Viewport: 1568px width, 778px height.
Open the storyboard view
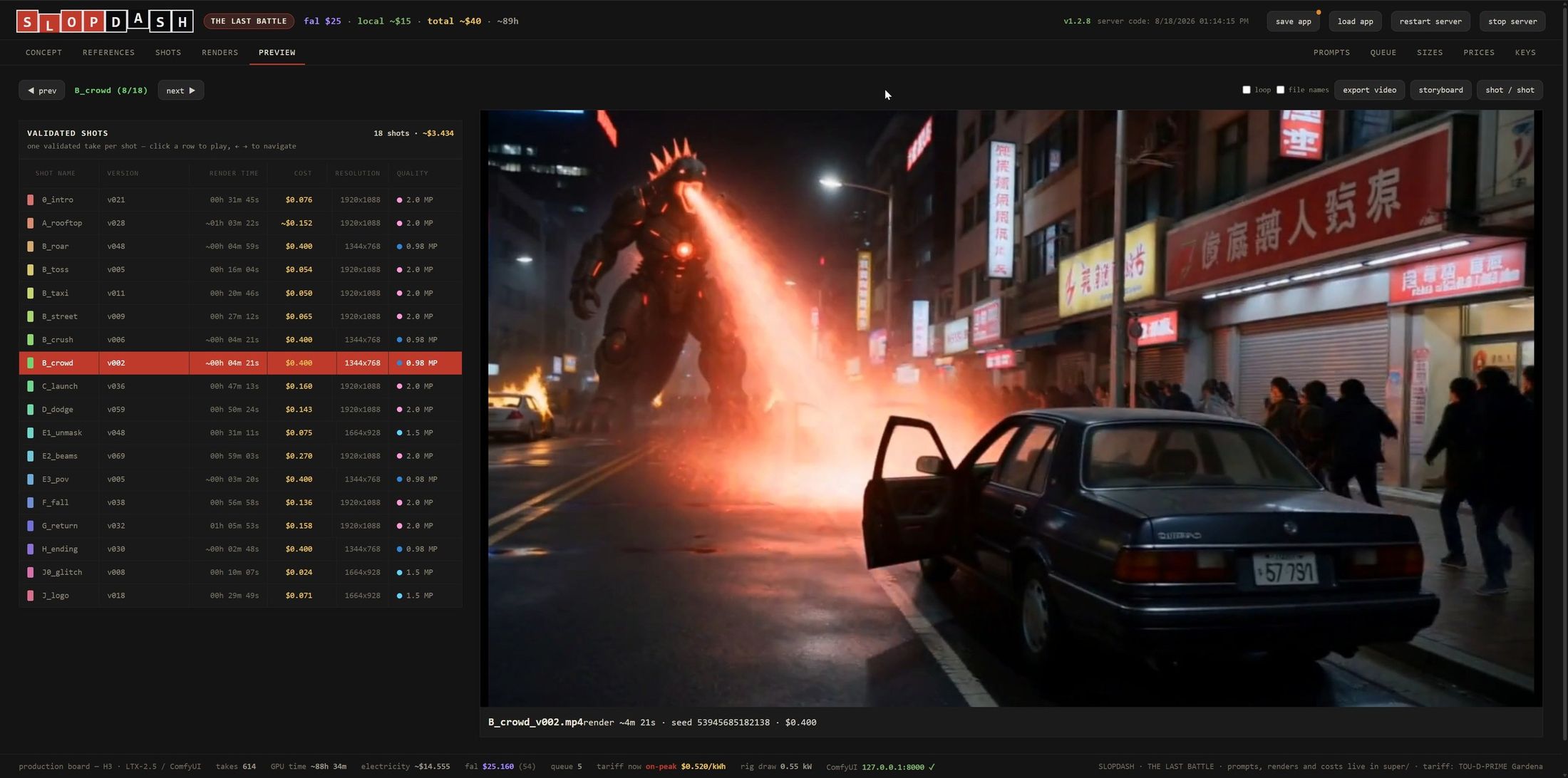point(1440,90)
